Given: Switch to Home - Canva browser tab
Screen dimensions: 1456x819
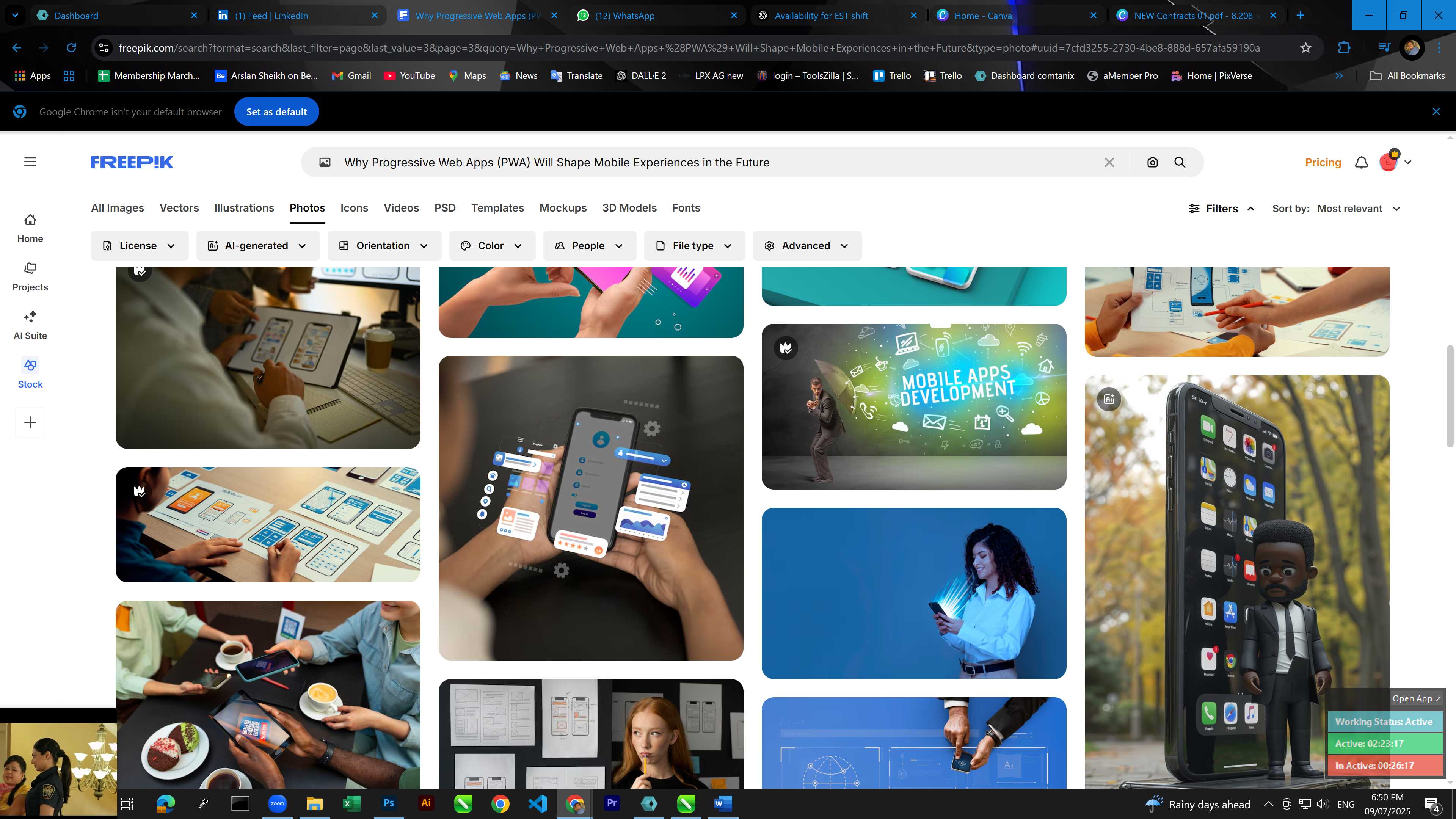Looking at the screenshot, I should 1017,15.
